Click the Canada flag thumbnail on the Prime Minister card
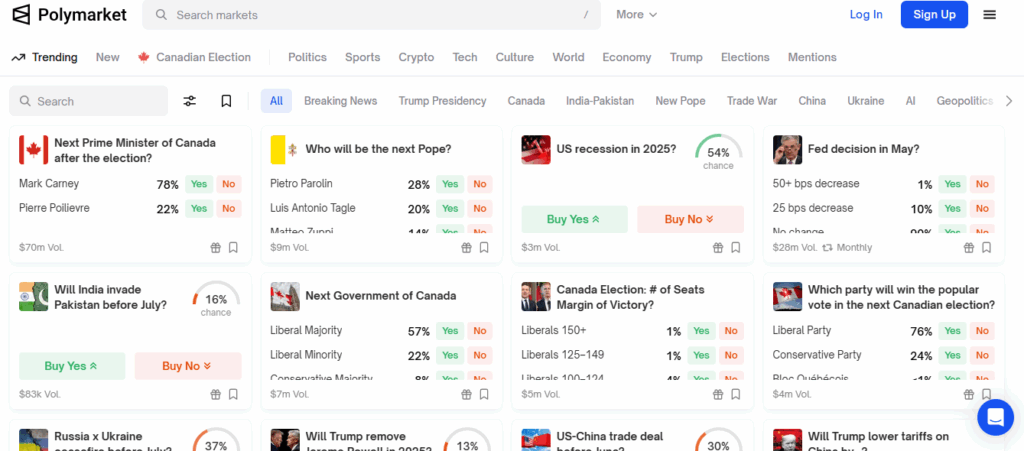Screen dimensions: 1024x451 pyautogui.click(x=34, y=150)
